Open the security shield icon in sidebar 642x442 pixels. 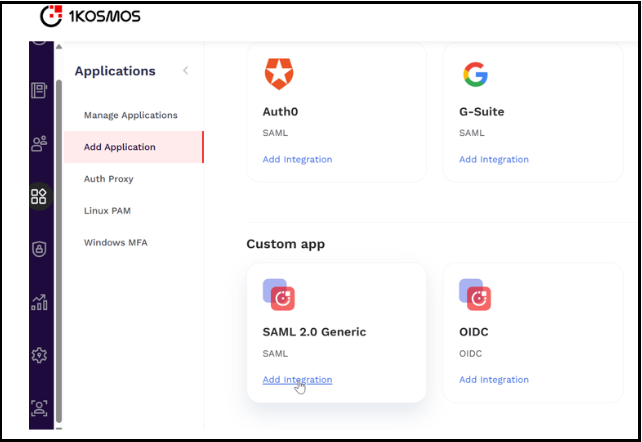[39, 250]
